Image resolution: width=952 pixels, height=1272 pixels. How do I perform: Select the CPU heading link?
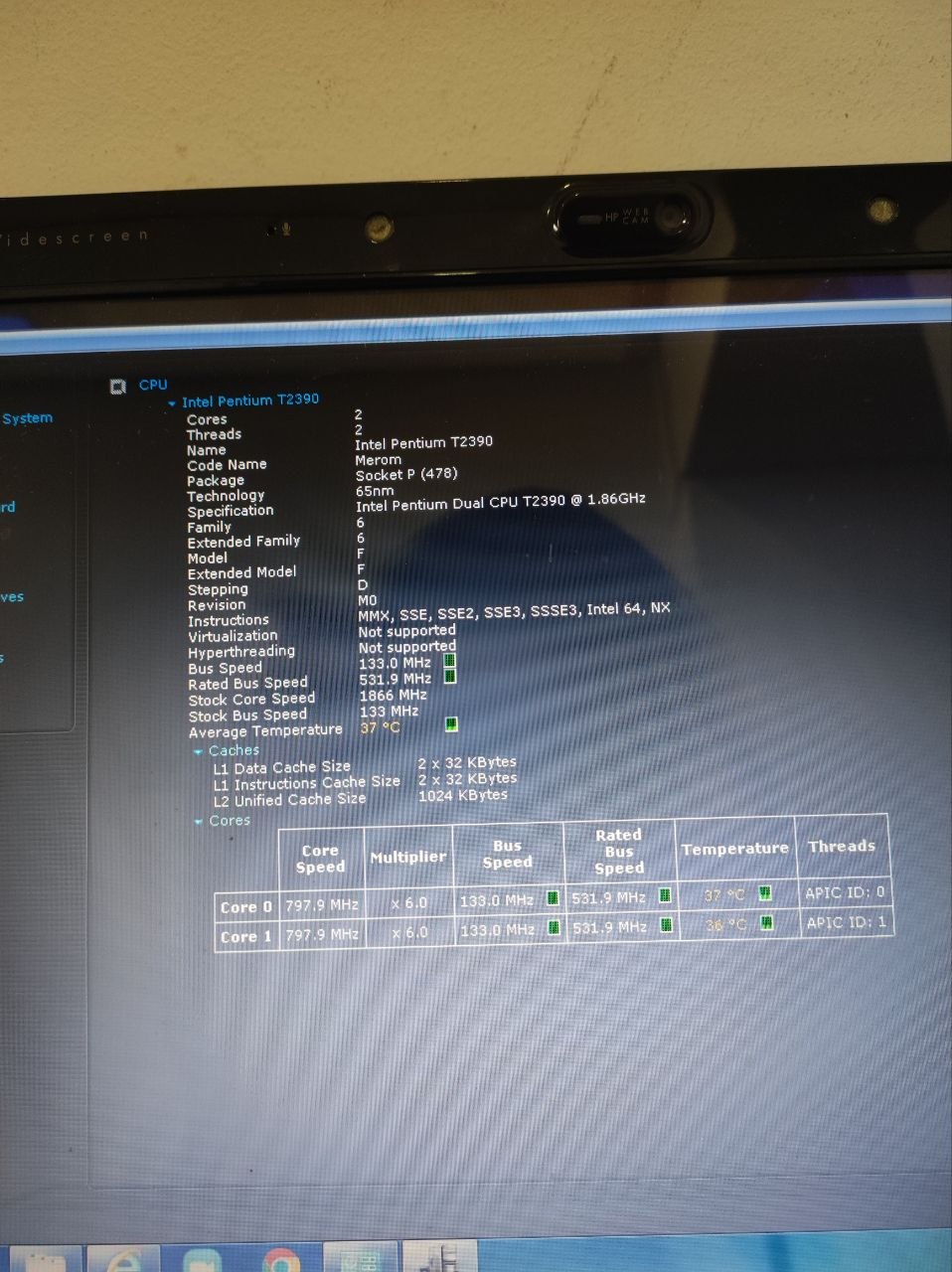point(153,385)
